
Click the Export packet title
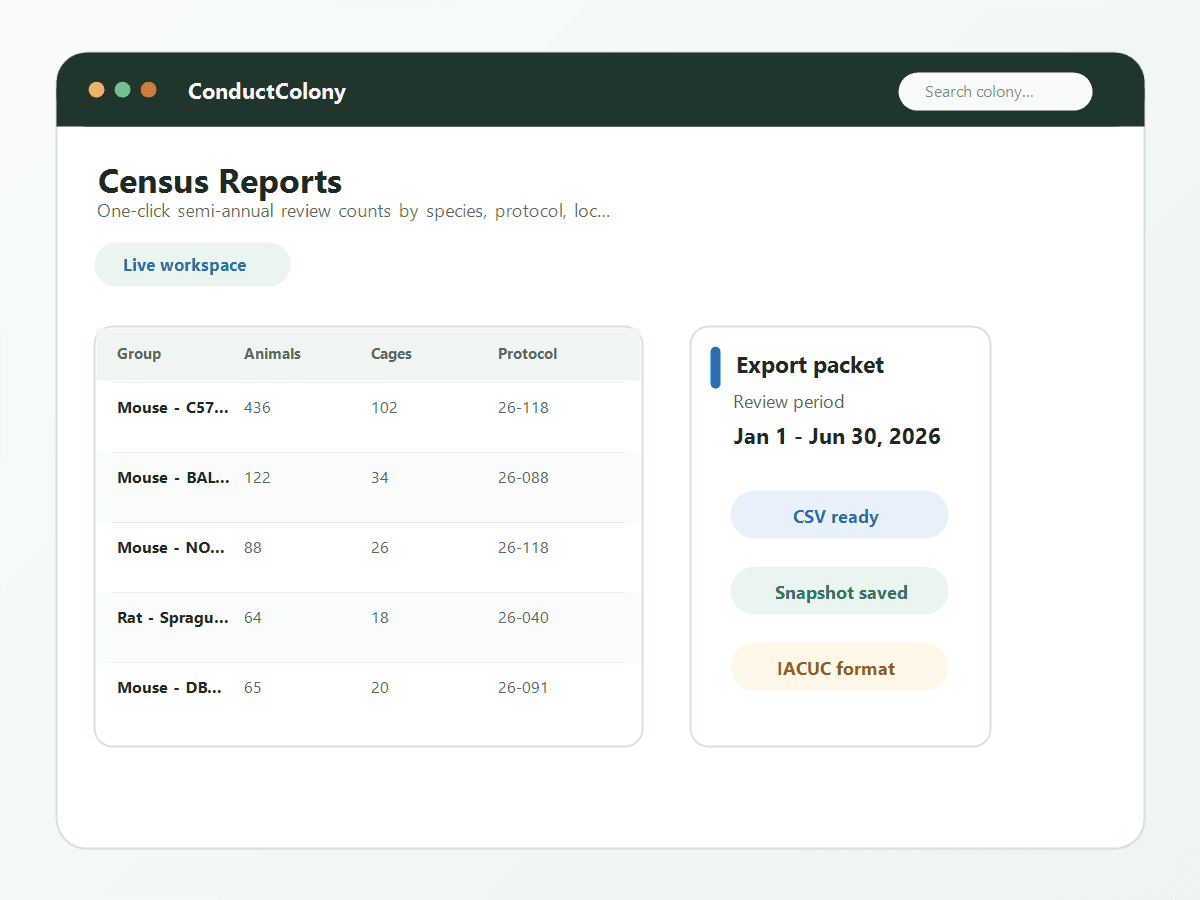810,366
